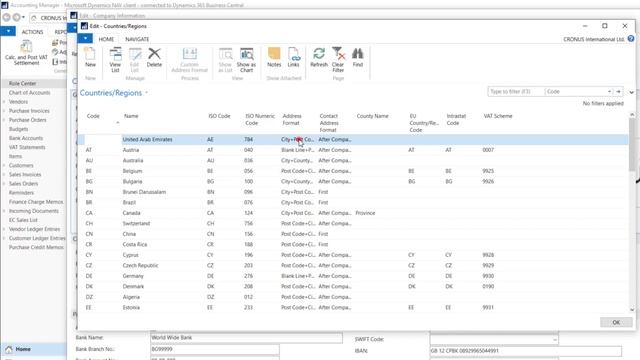Open the application menu dropdown in dialog
640x360 pixels.
85,38
